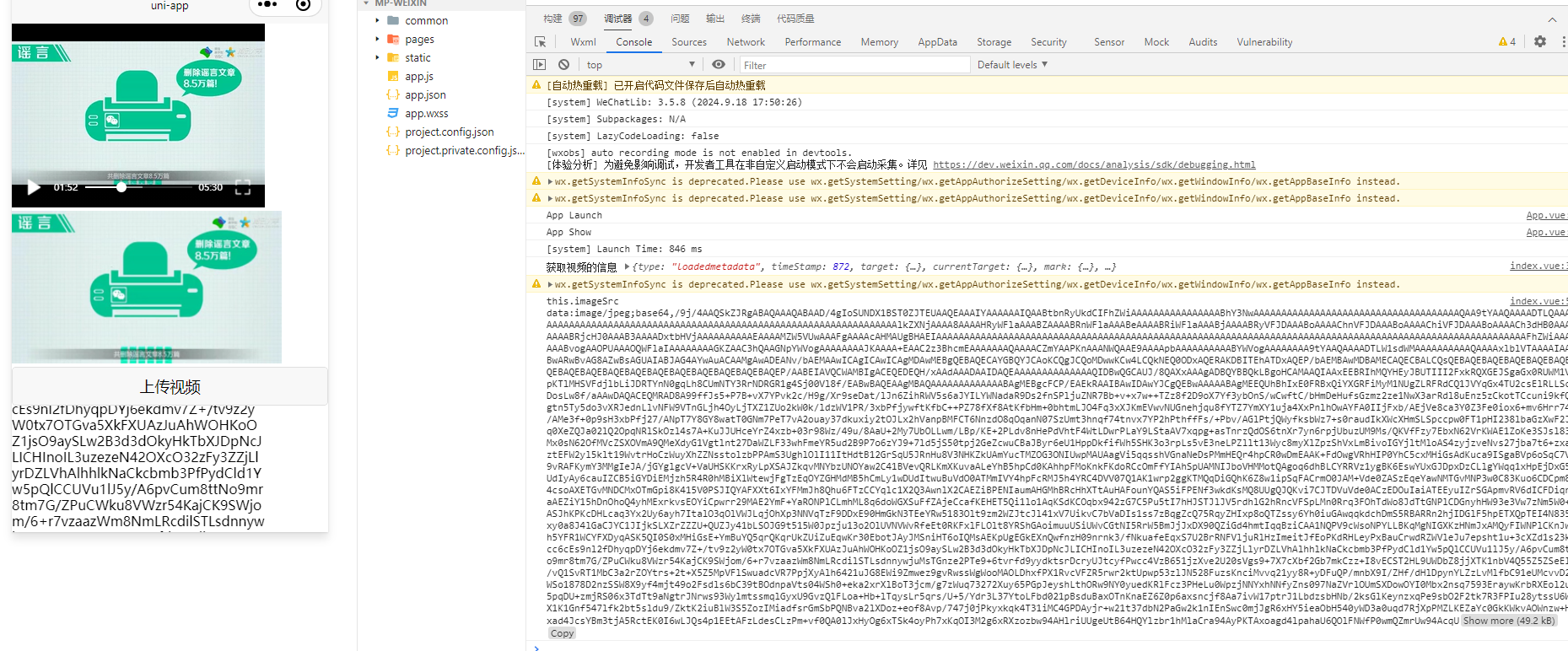This screenshot has width=1568, height=651.
Task: Click the pages folder icon
Action: pyautogui.click(x=393, y=39)
